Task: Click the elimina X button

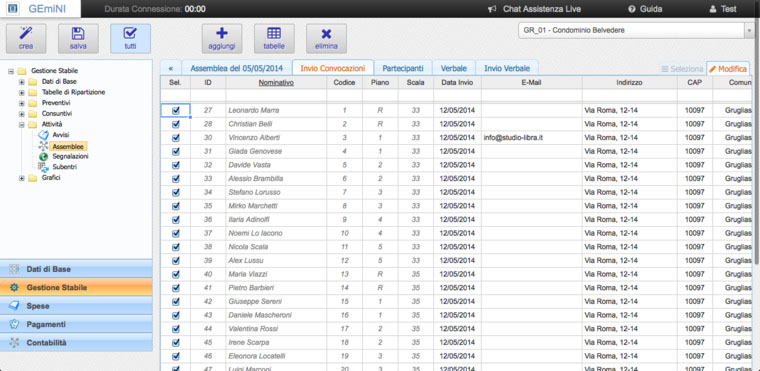Action: pos(326,39)
